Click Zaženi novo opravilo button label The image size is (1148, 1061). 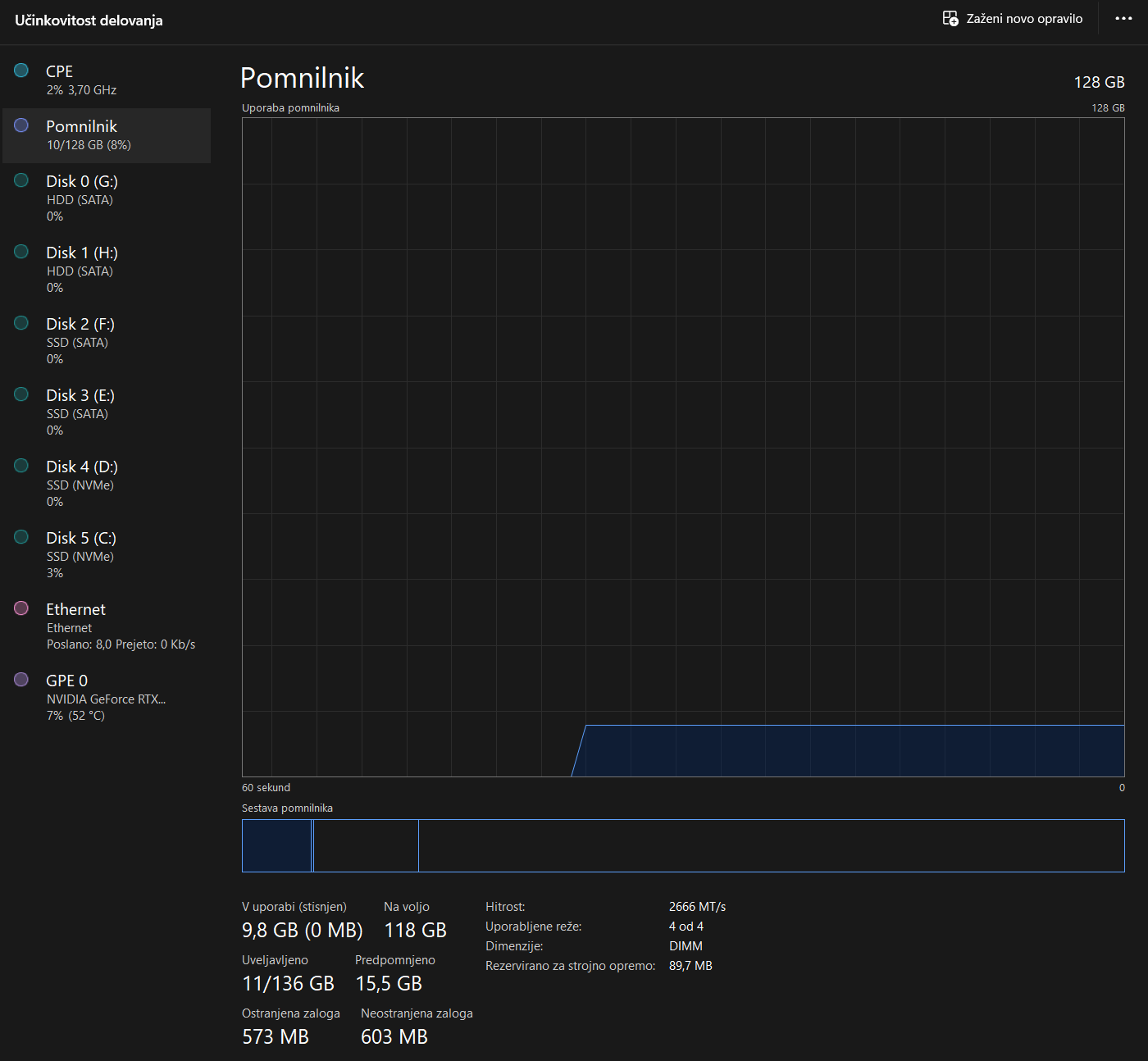[1024, 18]
